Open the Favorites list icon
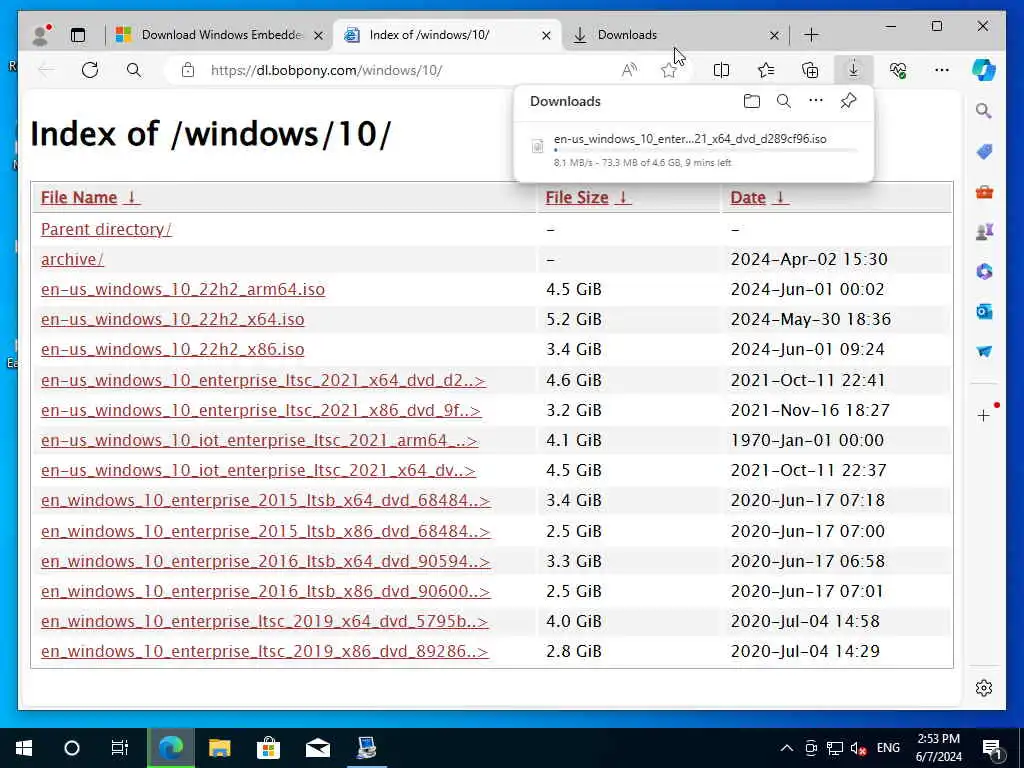This screenshot has width=1024, height=768. pyautogui.click(x=766, y=70)
